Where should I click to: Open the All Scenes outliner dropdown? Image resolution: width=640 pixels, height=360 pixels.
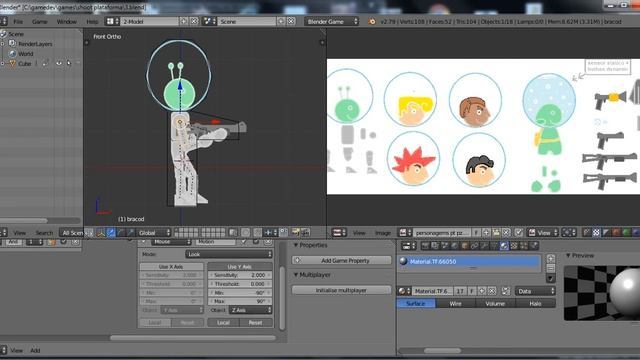pyautogui.click(x=72, y=233)
